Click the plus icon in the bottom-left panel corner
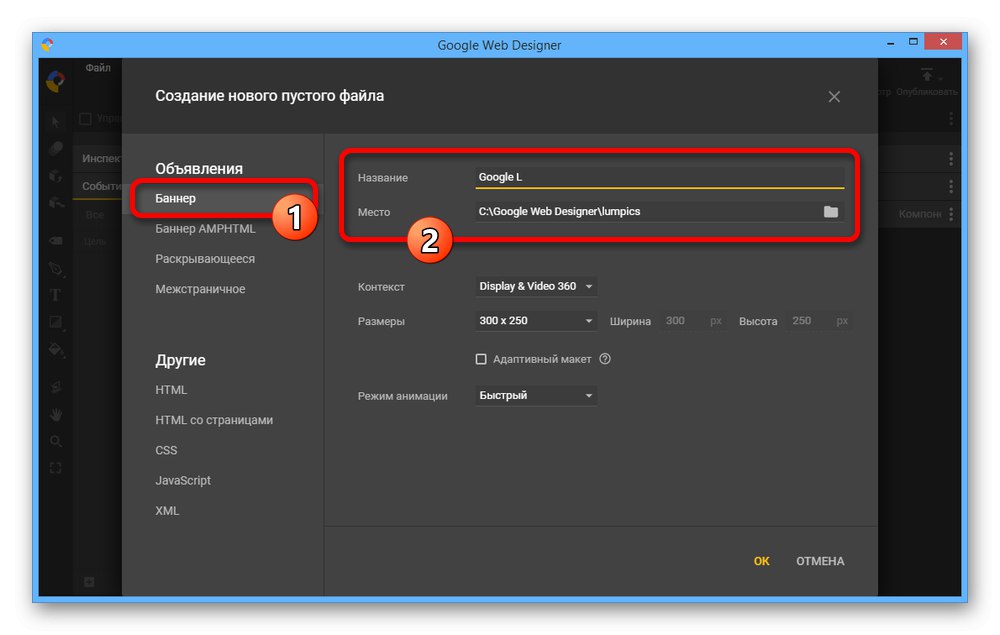This screenshot has width=1000, height=635. pos(89,581)
